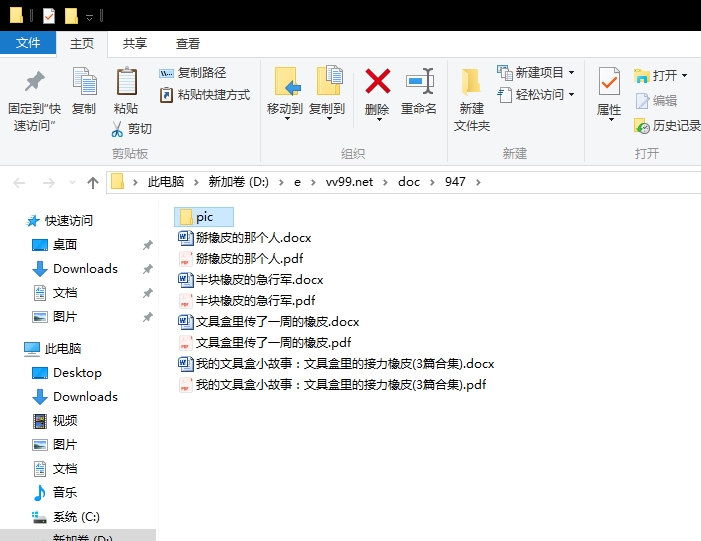Click the New folder icon

click(471, 82)
